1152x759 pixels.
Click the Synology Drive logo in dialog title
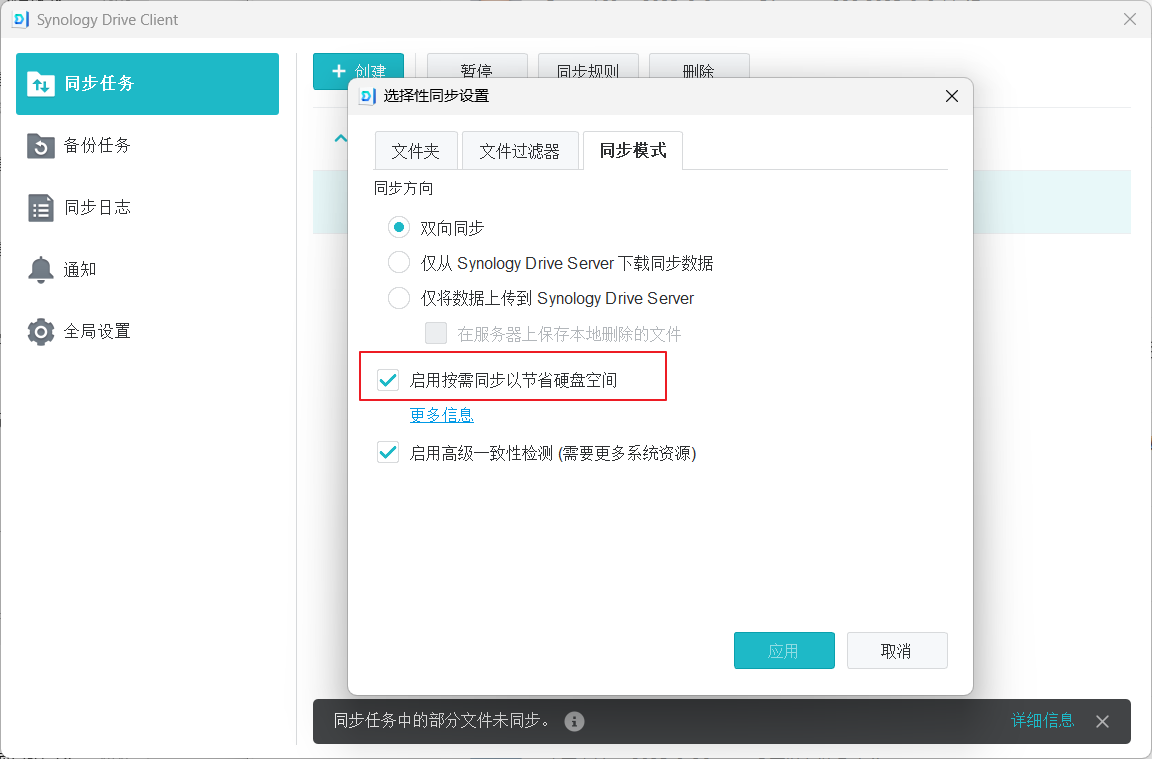[367, 96]
